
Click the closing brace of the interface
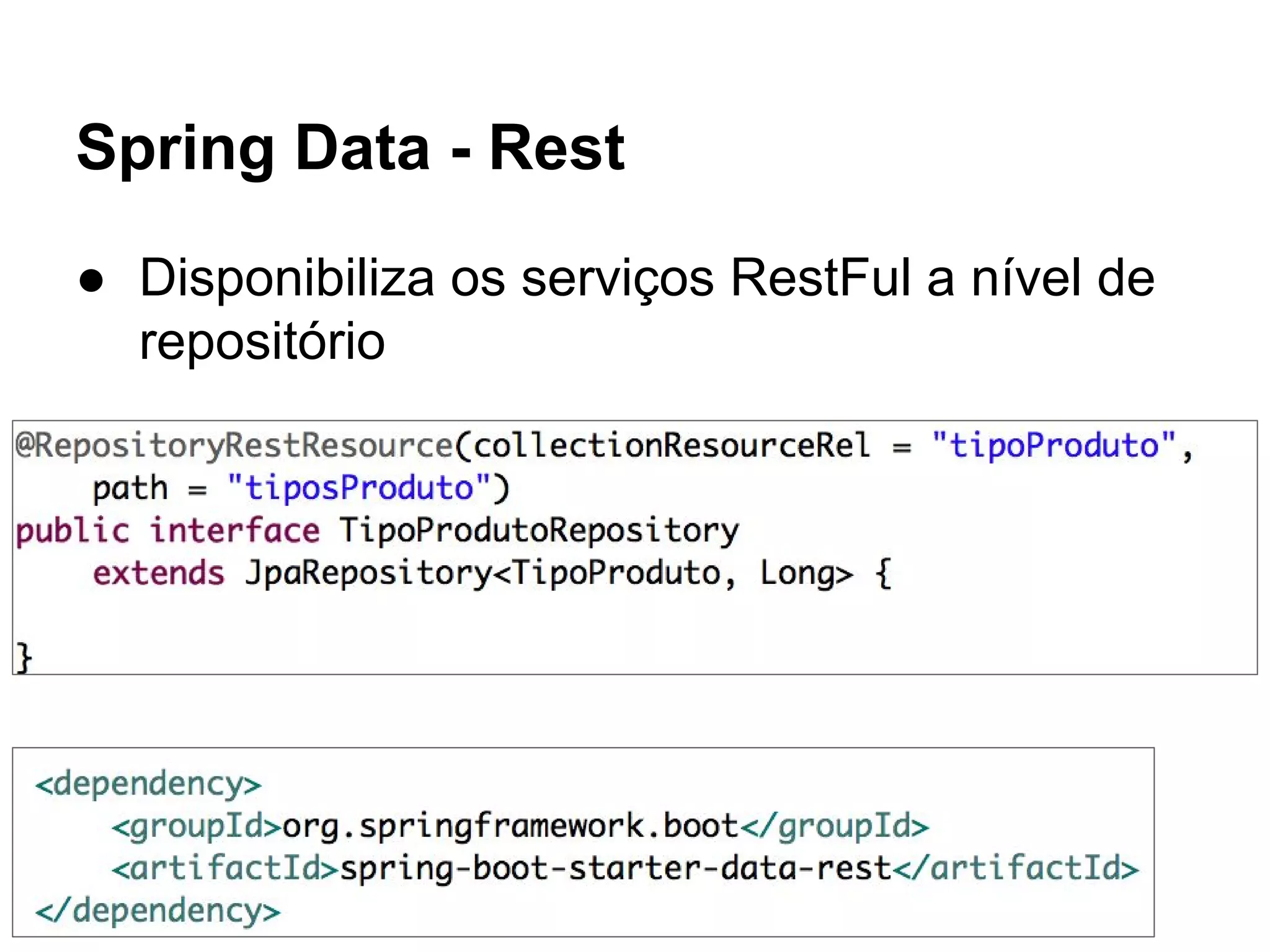coord(24,657)
